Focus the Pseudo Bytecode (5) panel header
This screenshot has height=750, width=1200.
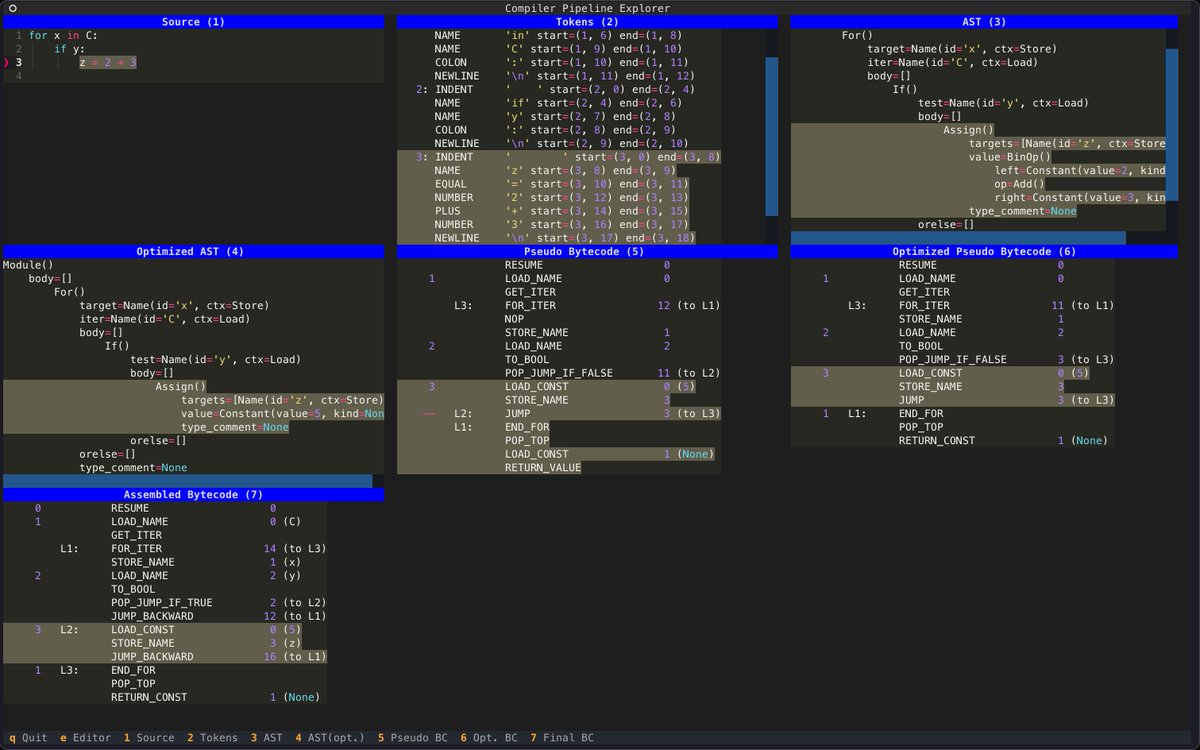[587, 252]
